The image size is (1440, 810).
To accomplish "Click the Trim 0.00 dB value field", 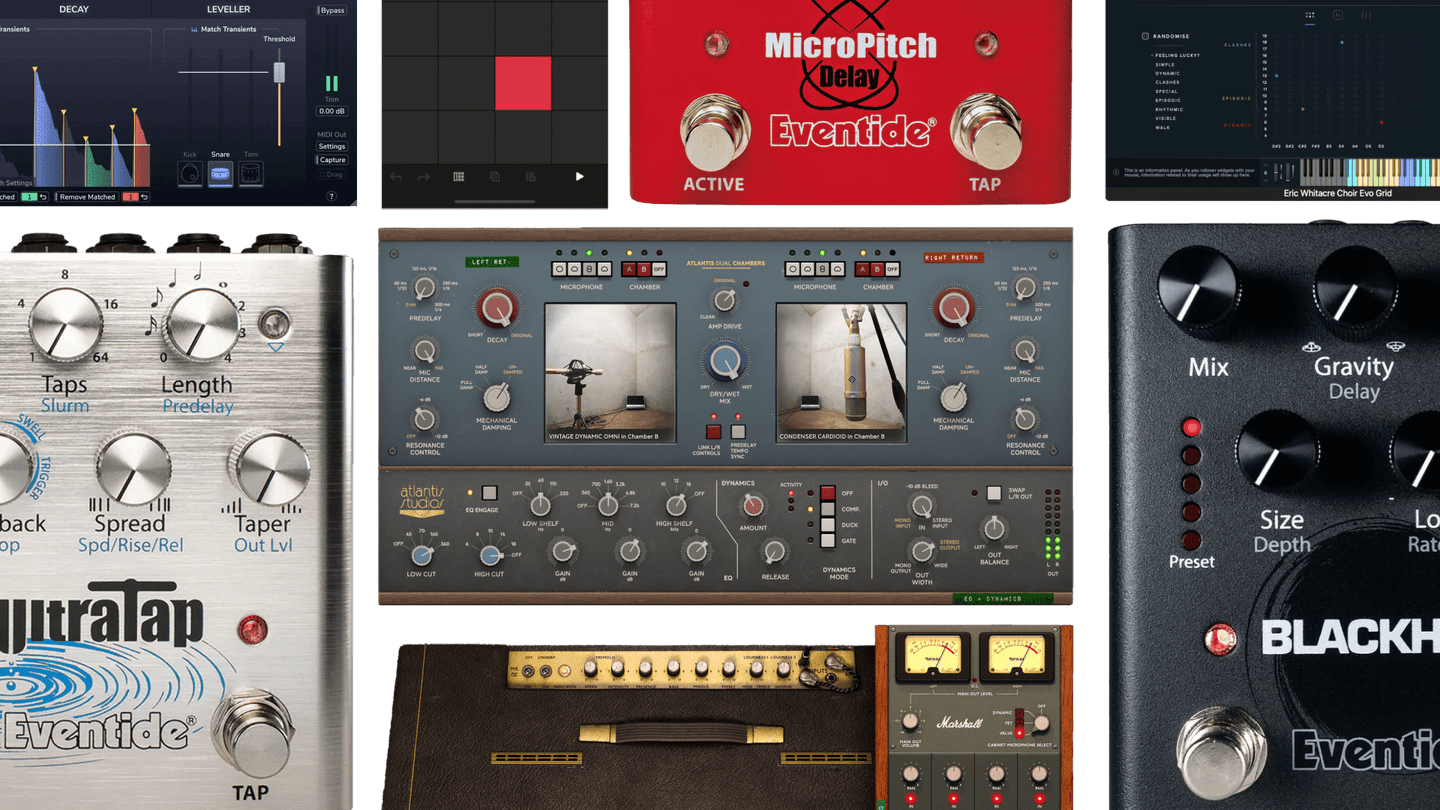I will (x=332, y=111).
